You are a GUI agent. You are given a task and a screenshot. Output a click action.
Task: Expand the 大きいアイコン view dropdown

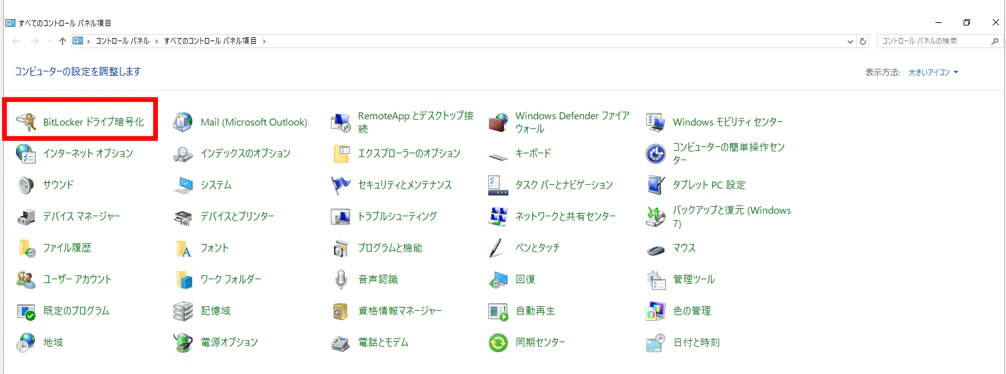(x=934, y=72)
